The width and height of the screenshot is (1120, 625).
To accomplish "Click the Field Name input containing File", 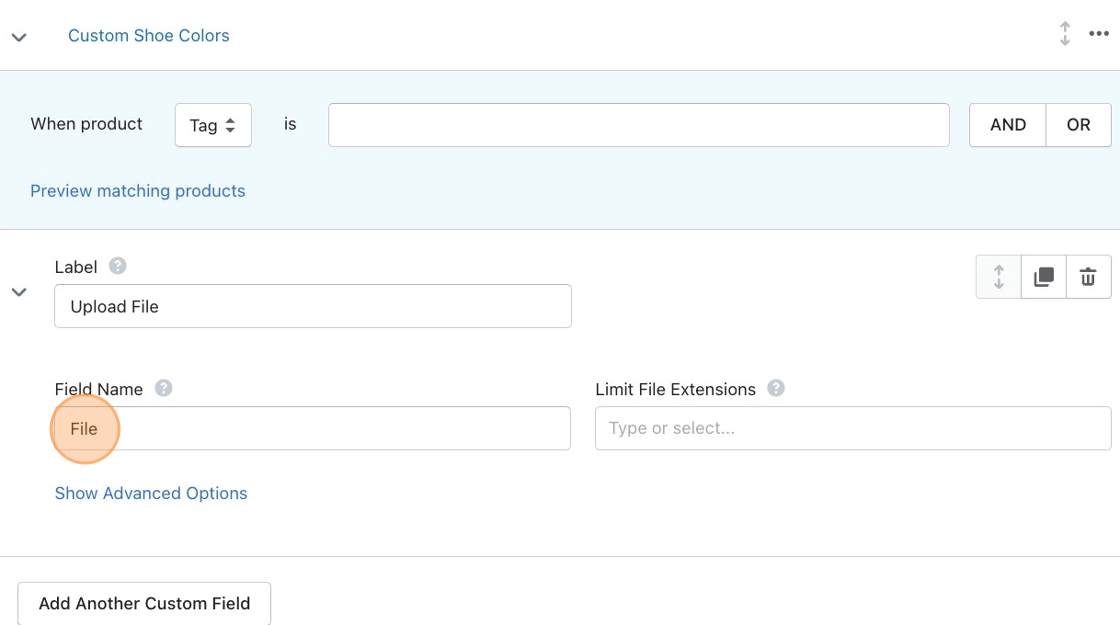I will [x=312, y=428].
